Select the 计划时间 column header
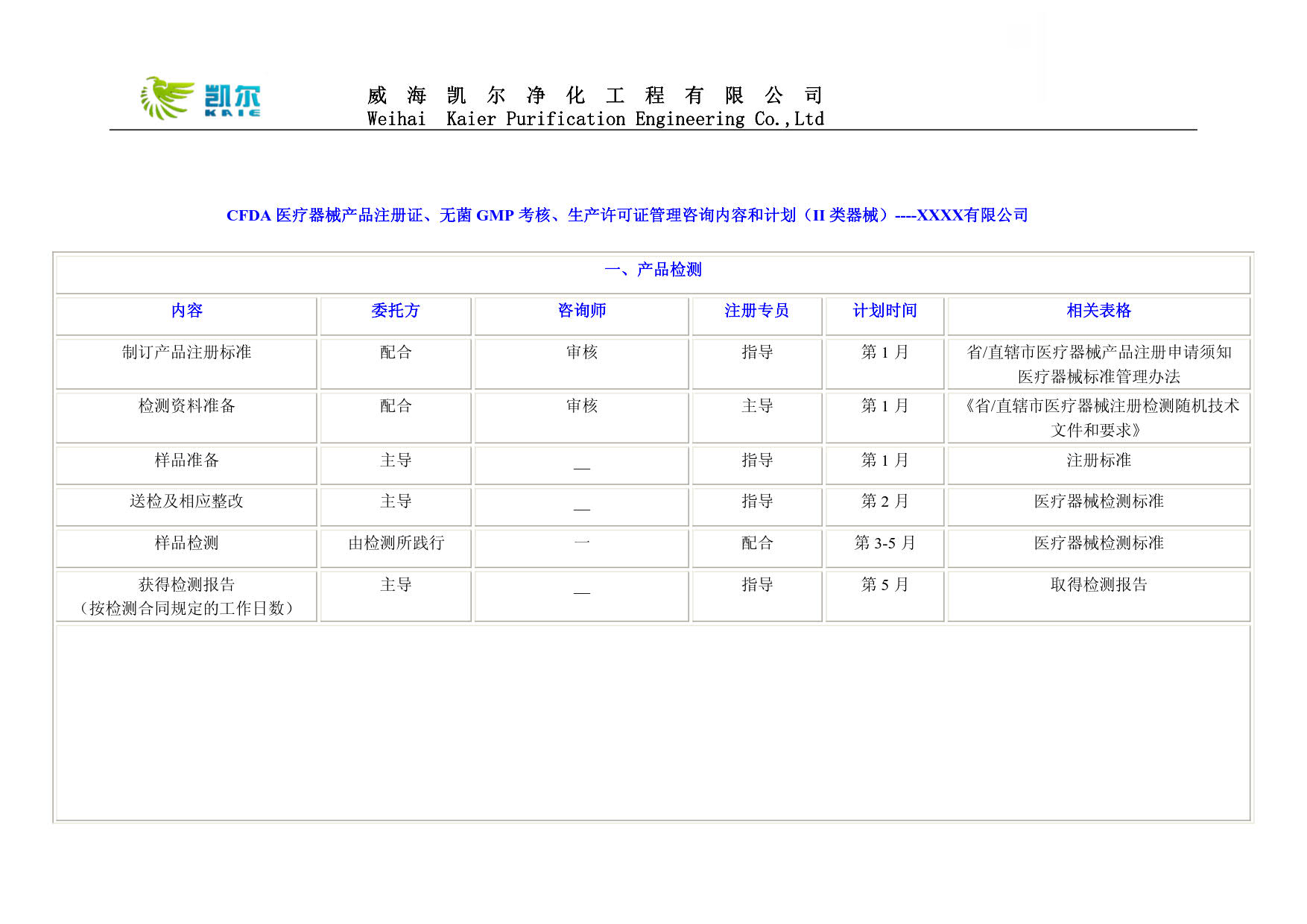The image size is (1307, 924). coord(884,311)
